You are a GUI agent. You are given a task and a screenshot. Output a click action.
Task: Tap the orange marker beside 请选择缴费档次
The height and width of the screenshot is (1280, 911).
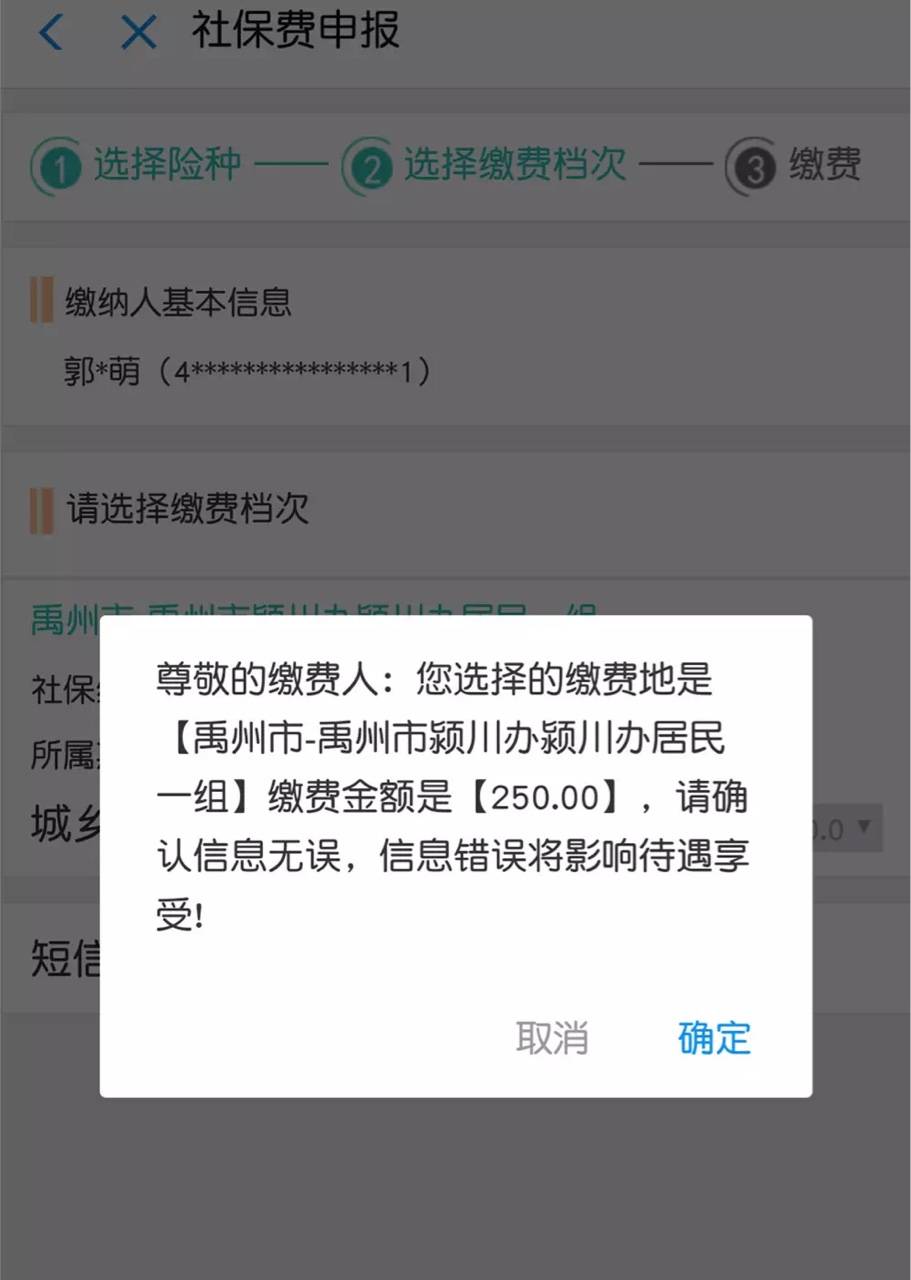pos(42,509)
